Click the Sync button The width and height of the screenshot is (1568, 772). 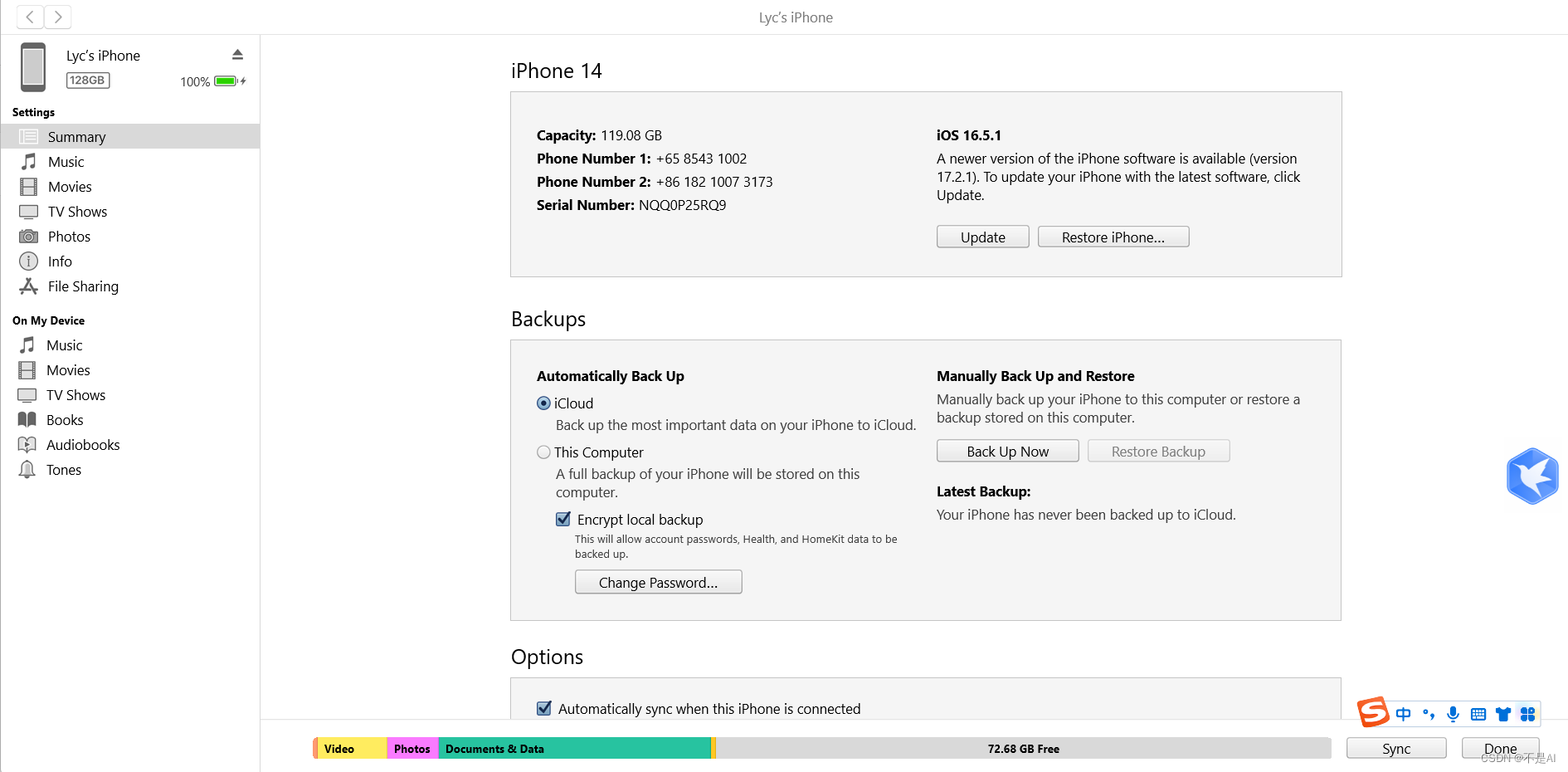click(1396, 748)
